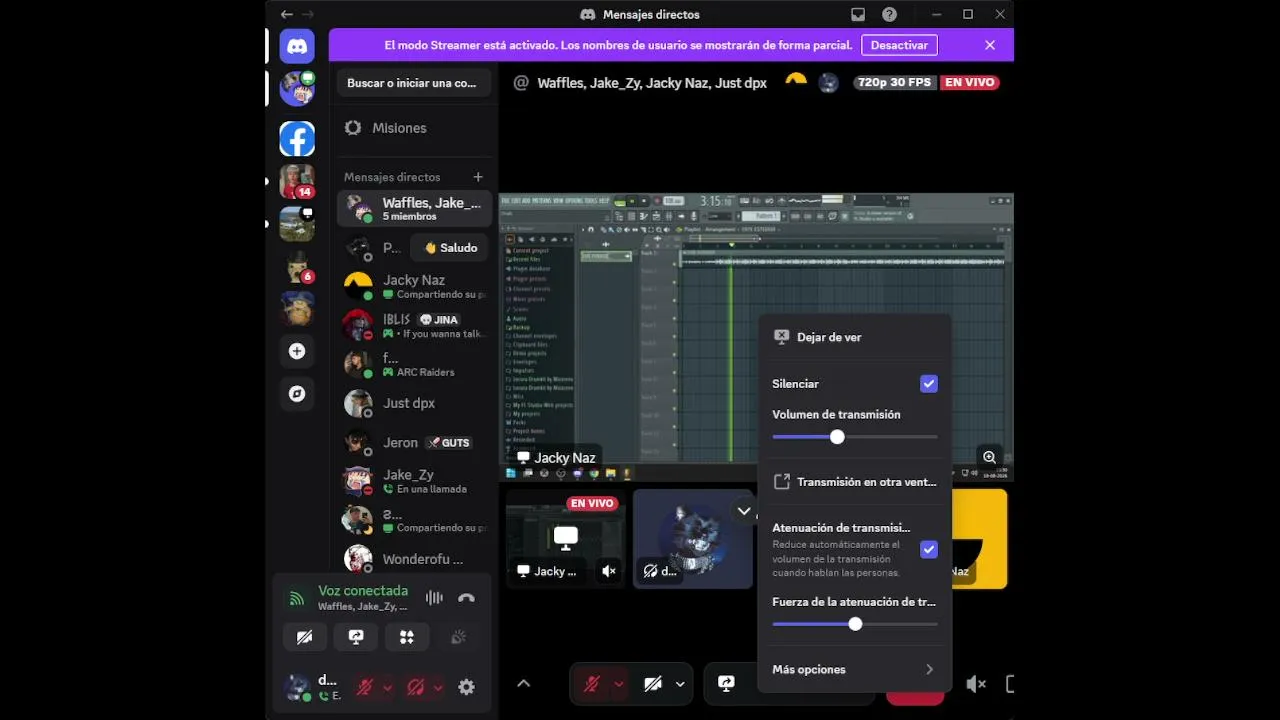Viewport: 1280px width, 720px height.
Task: Click the Saludo wave button
Action: [451, 248]
